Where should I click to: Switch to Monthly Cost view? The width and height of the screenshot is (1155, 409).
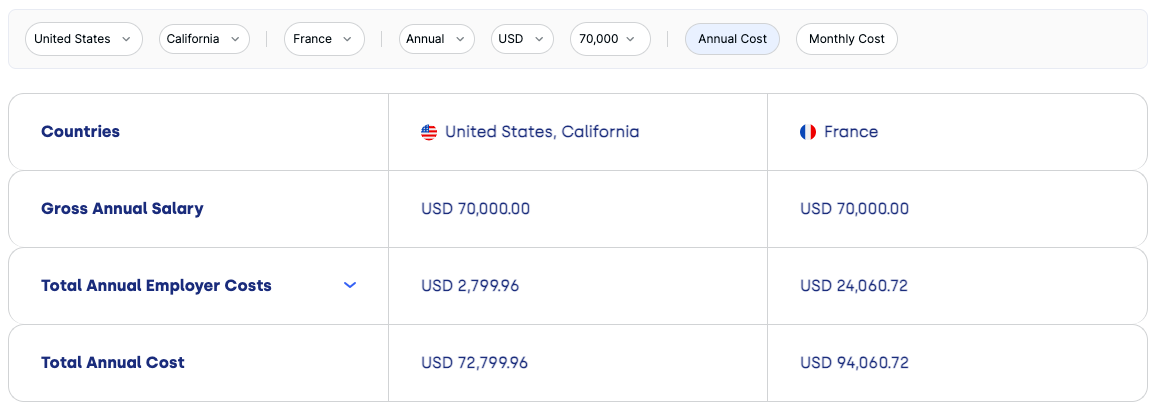click(x=846, y=39)
